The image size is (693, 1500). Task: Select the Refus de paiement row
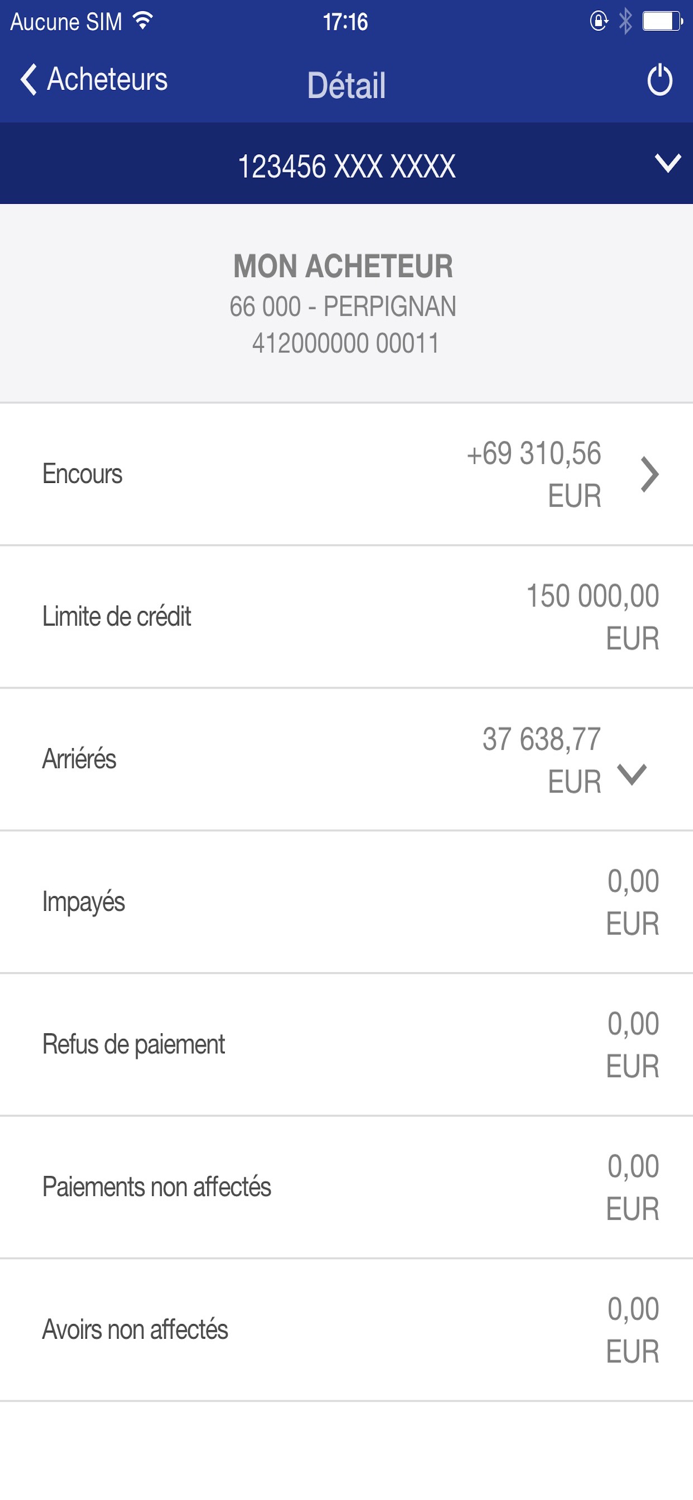346,1044
